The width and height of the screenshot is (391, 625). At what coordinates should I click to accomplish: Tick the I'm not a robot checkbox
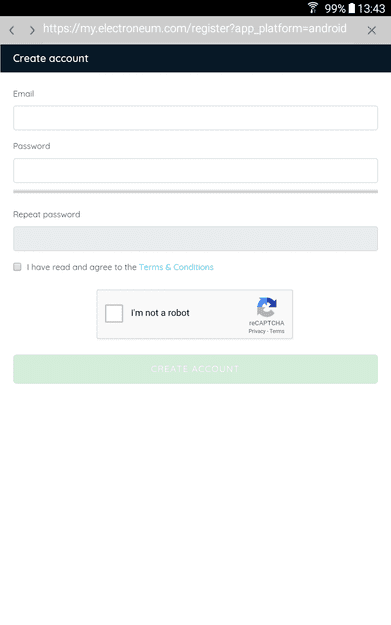(x=114, y=313)
